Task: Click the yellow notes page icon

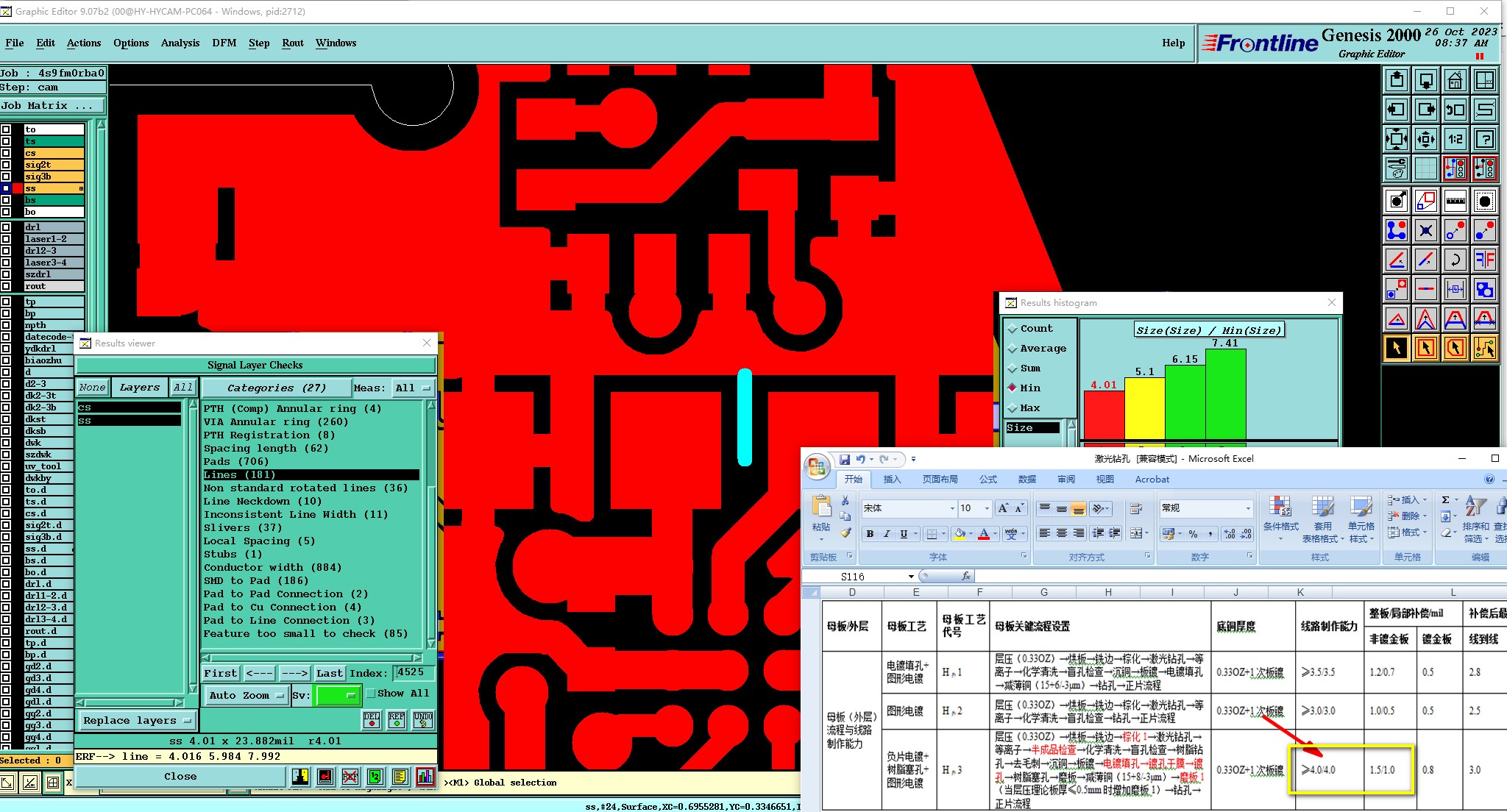Action: pyautogui.click(x=400, y=776)
